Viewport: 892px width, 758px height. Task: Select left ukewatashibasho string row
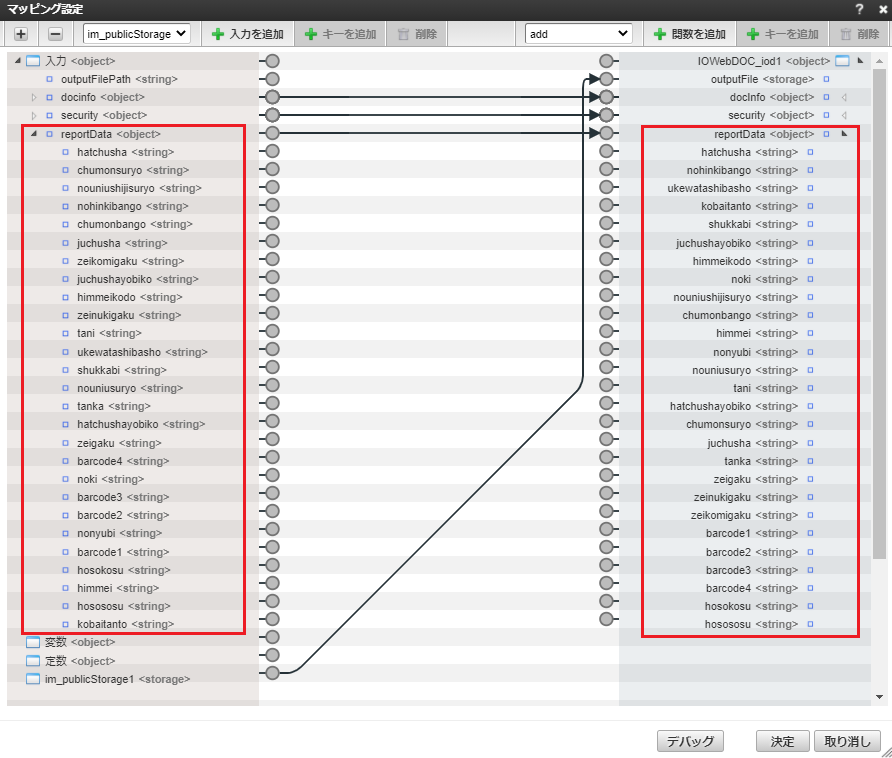click(133, 352)
